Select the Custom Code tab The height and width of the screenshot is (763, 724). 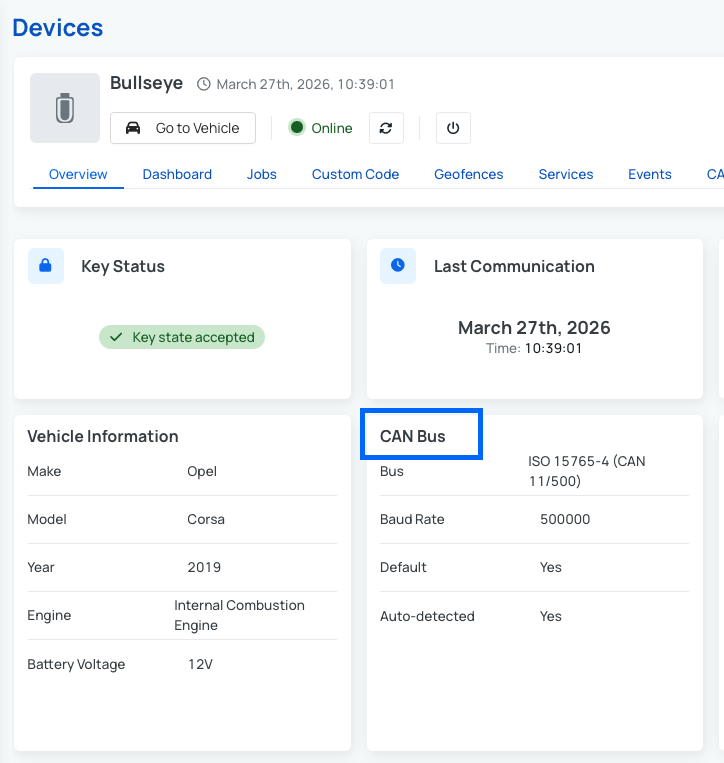tap(355, 174)
